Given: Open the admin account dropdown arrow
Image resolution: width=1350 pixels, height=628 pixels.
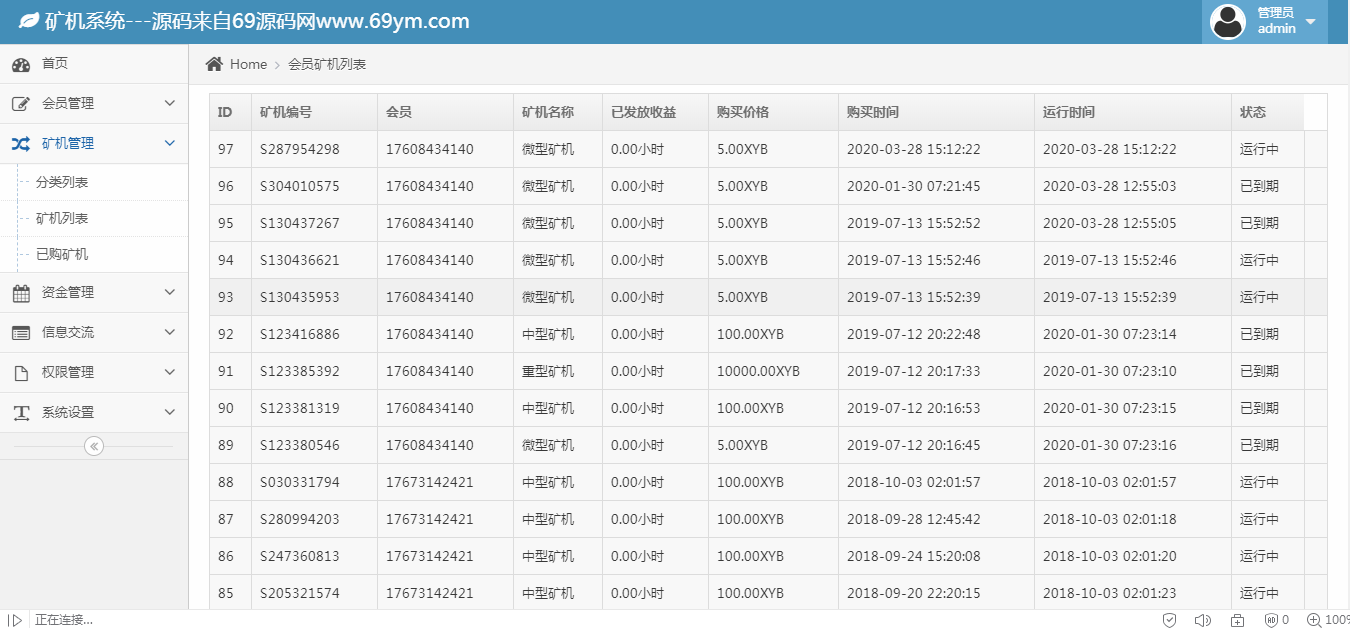Looking at the screenshot, I should pyautogui.click(x=1310, y=21).
